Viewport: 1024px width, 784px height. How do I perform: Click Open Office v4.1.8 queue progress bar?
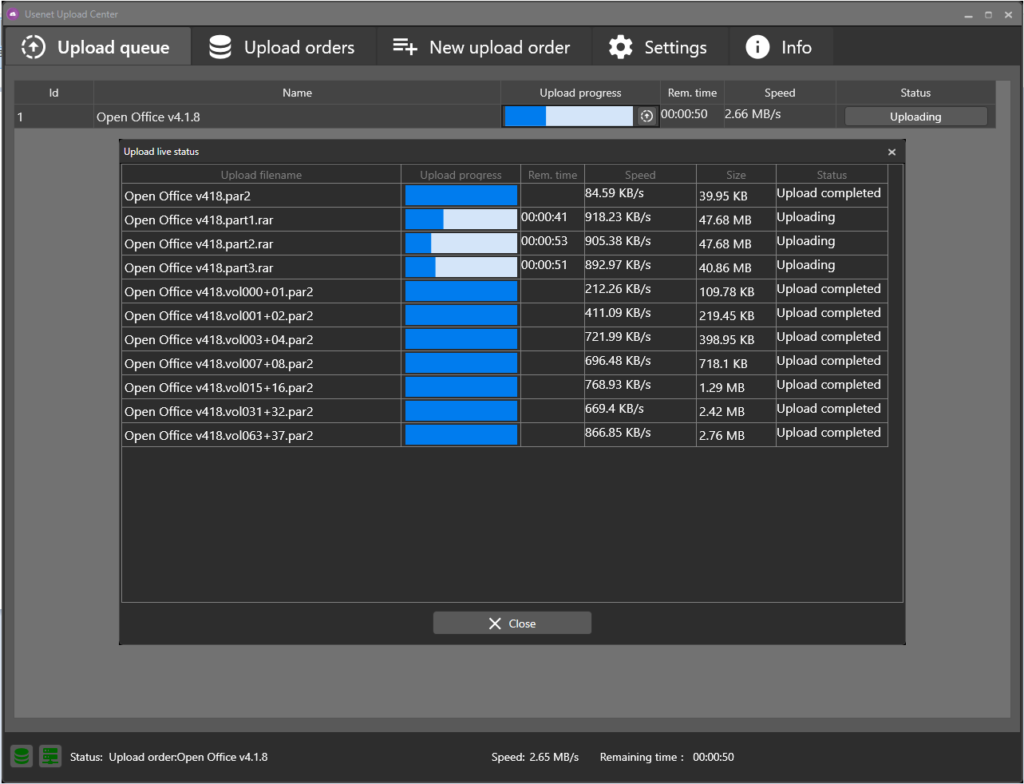569,116
